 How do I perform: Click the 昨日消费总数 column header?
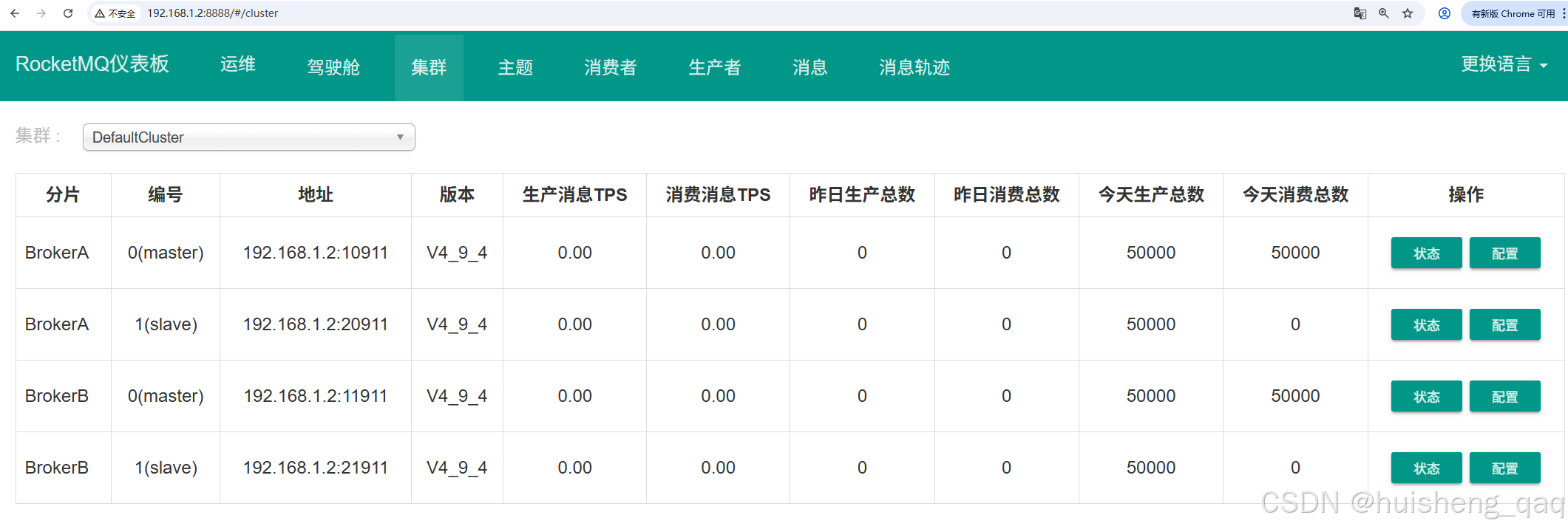click(x=1006, y=194)
